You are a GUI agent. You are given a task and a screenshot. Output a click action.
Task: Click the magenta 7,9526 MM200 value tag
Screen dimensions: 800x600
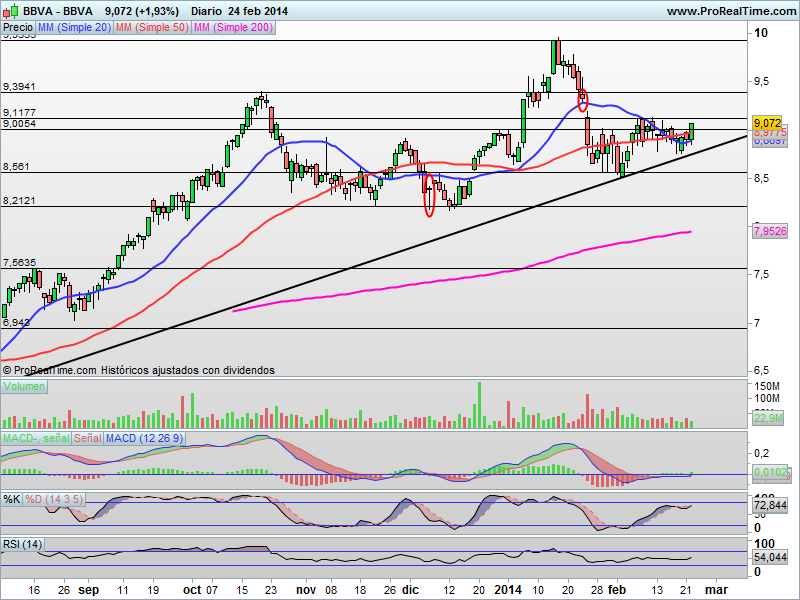tap(770, 231)
